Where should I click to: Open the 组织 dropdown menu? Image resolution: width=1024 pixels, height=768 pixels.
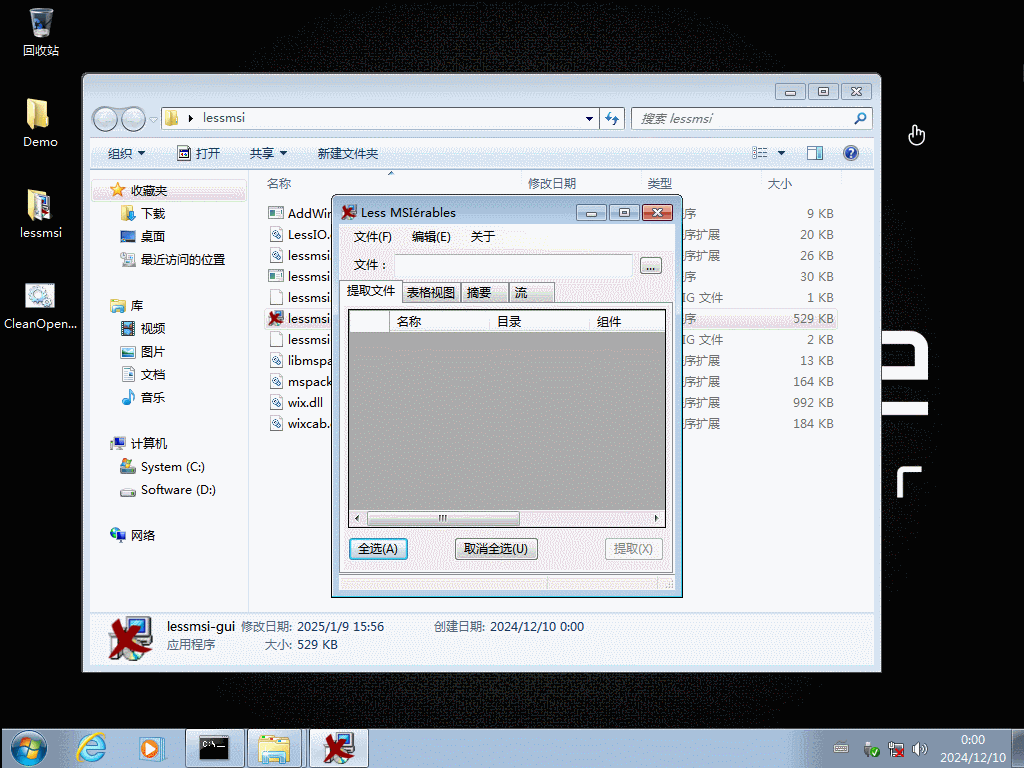[x=126, y=153]
